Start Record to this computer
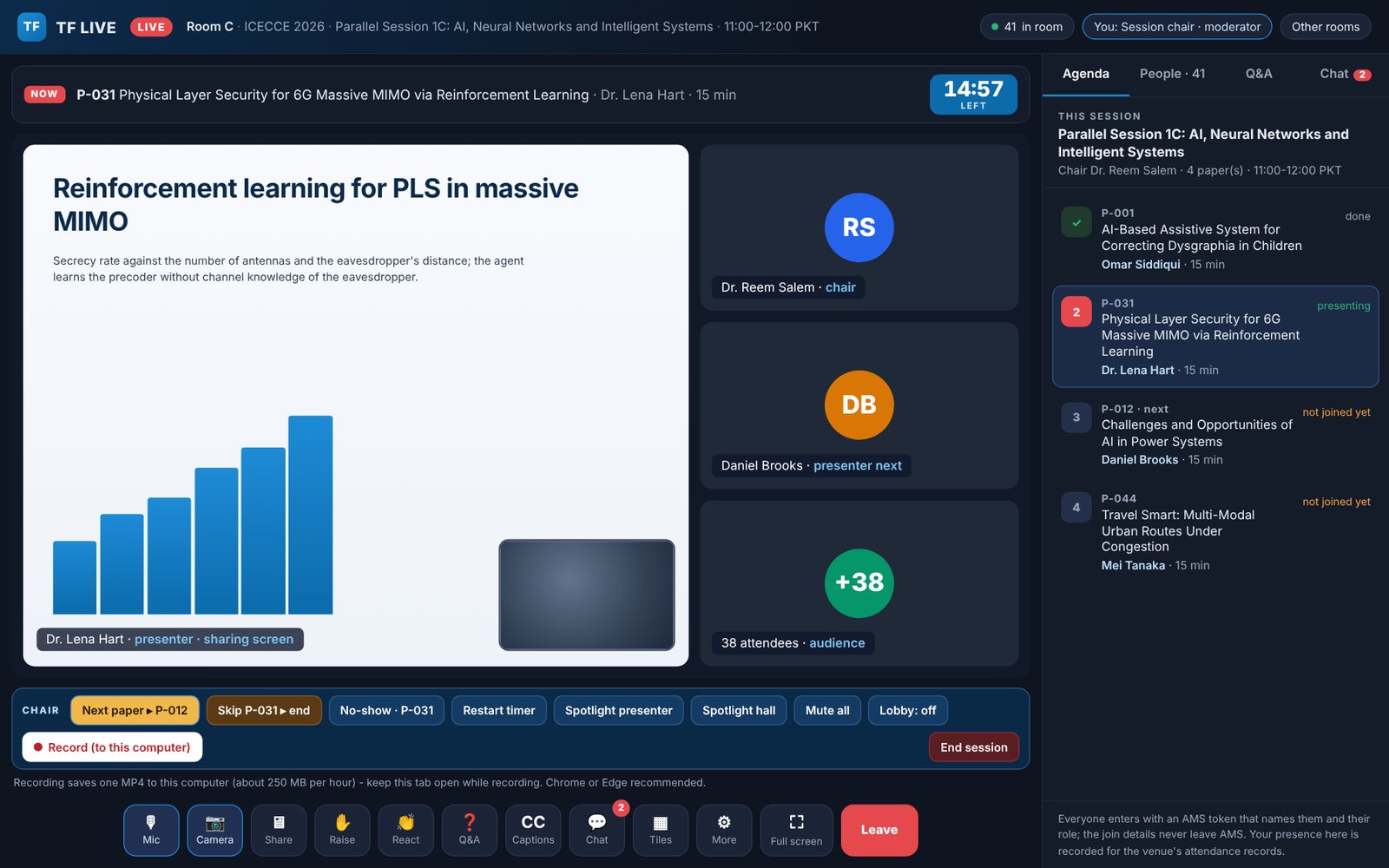This screenshot has height=868, width=1389. (112, 747)
